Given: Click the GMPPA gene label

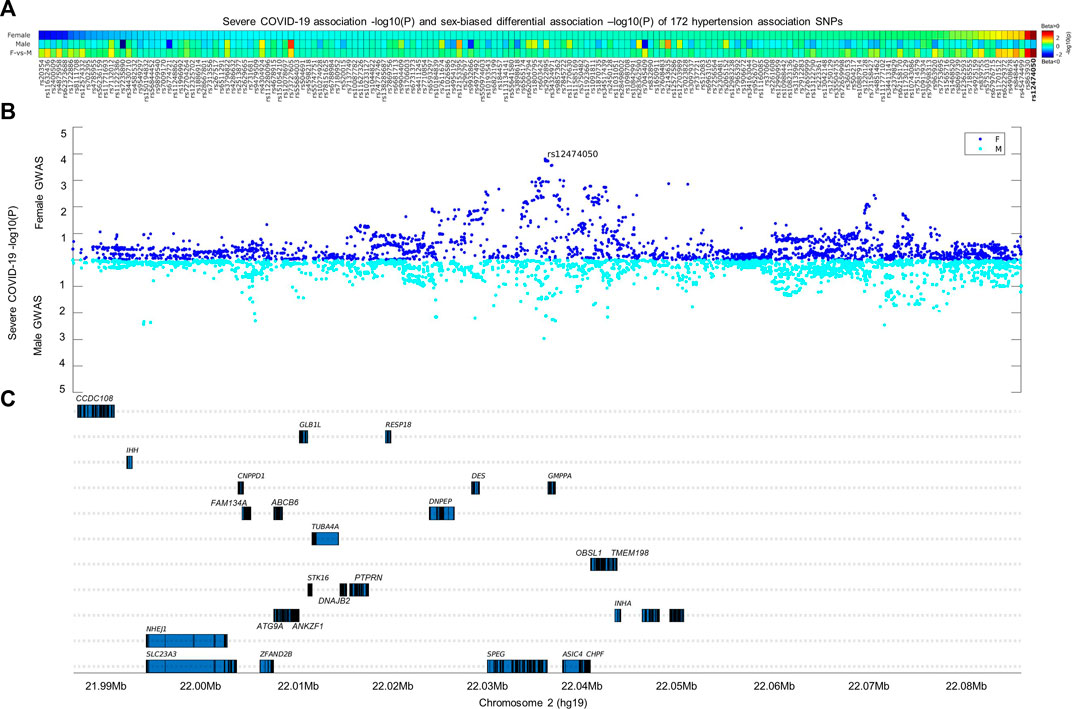Looking at the screenshot, I should [559, 476].
